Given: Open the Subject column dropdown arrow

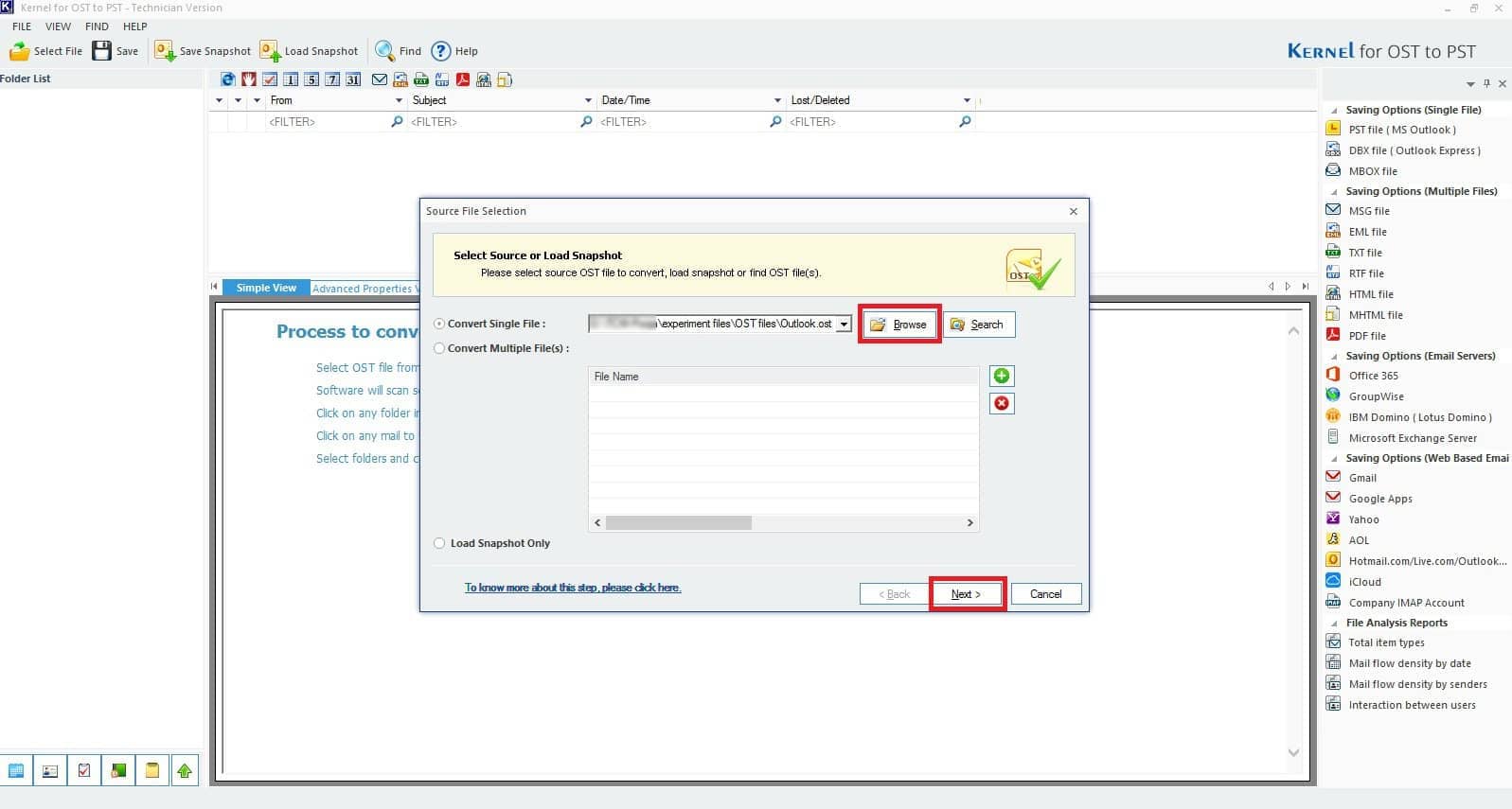Looking at the screenshot, I should [x=588, y=100].
